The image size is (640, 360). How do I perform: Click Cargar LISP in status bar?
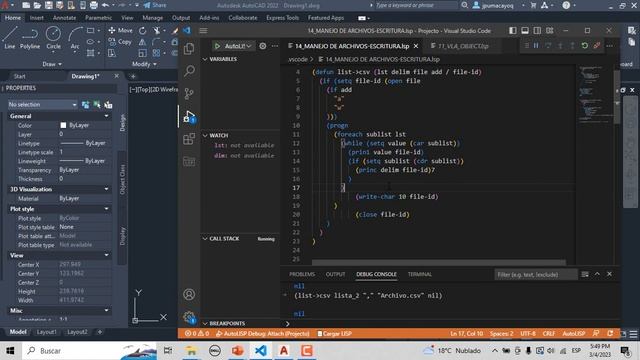[334, 333]
